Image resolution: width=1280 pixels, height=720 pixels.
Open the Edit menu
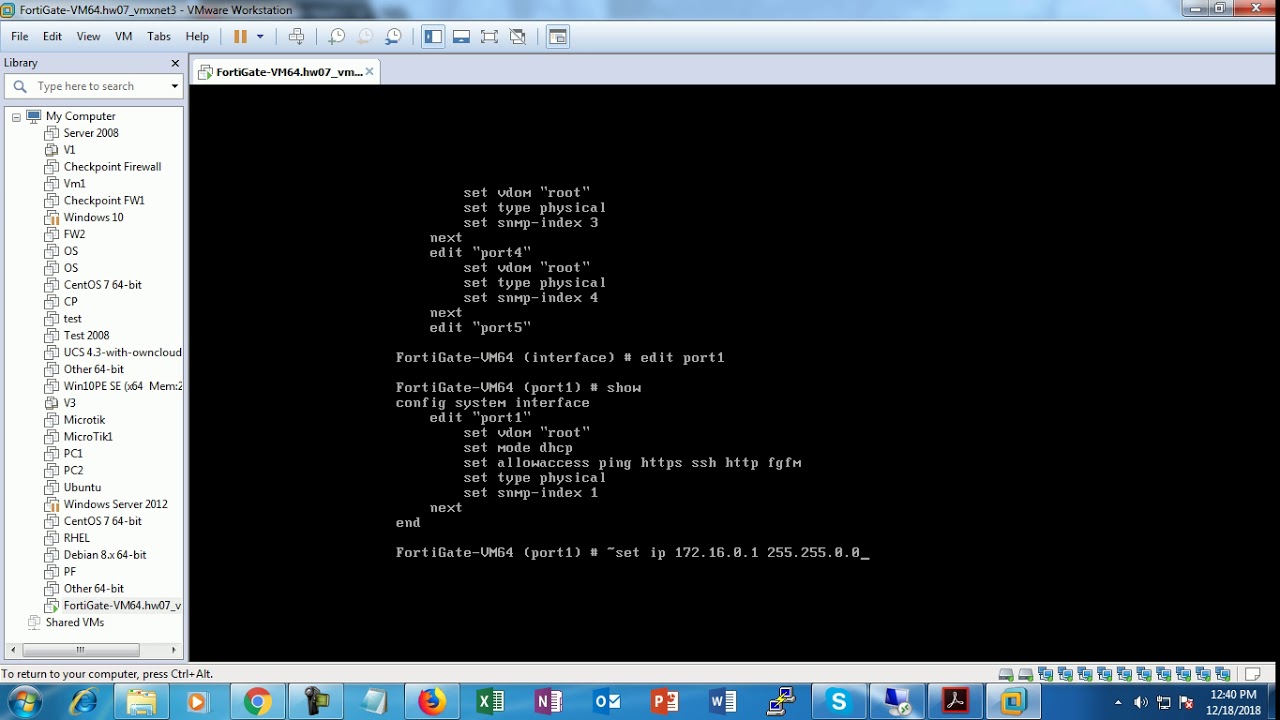coord(52,36)
